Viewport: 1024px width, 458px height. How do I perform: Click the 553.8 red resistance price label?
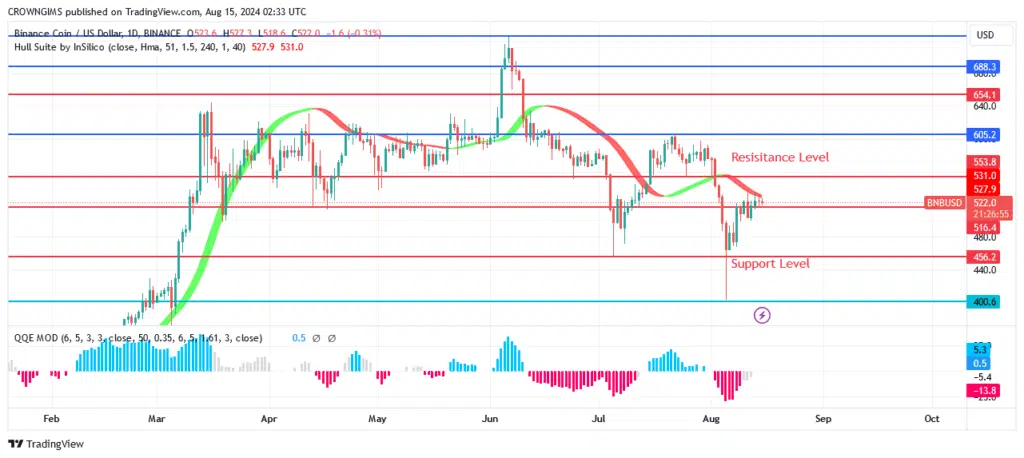click(986, 161)
